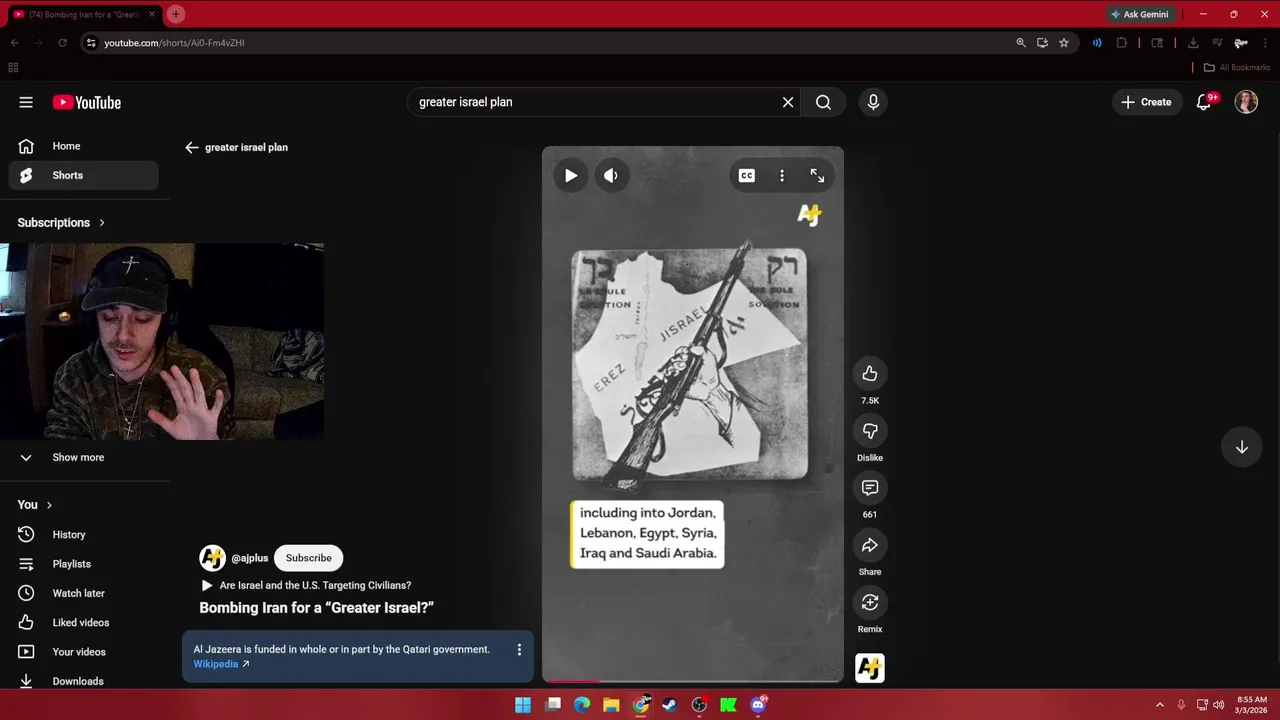Viewport: 1280px width, 720px height.
Task: Open the page zoom magnifier in address bar
Action: [x=1021, y=43]
